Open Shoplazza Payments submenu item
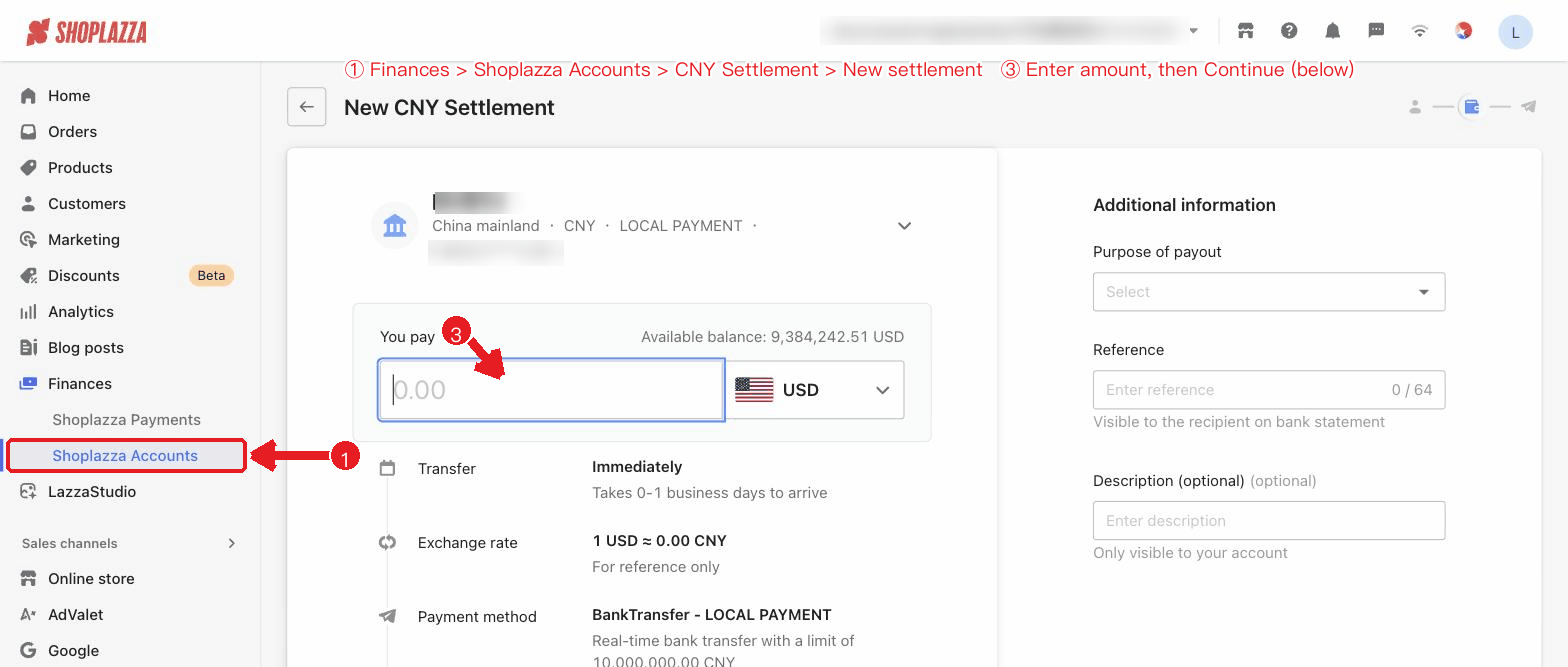The height and width of the screenshot is (667, 1568). 127,420
